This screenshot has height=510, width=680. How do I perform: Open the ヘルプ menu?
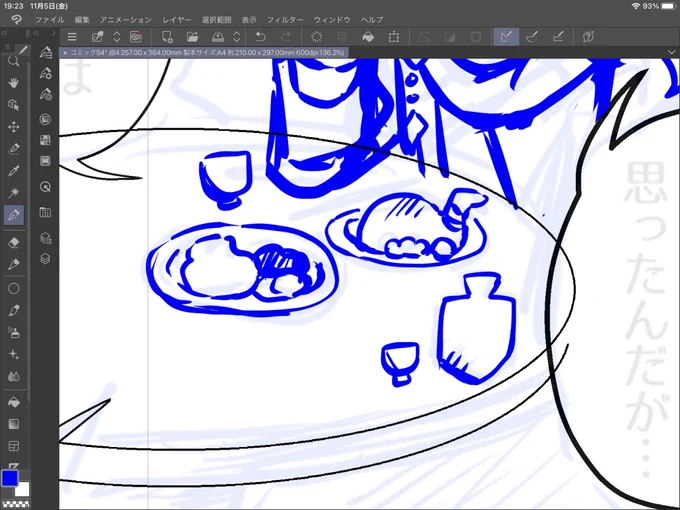[372, 20]
